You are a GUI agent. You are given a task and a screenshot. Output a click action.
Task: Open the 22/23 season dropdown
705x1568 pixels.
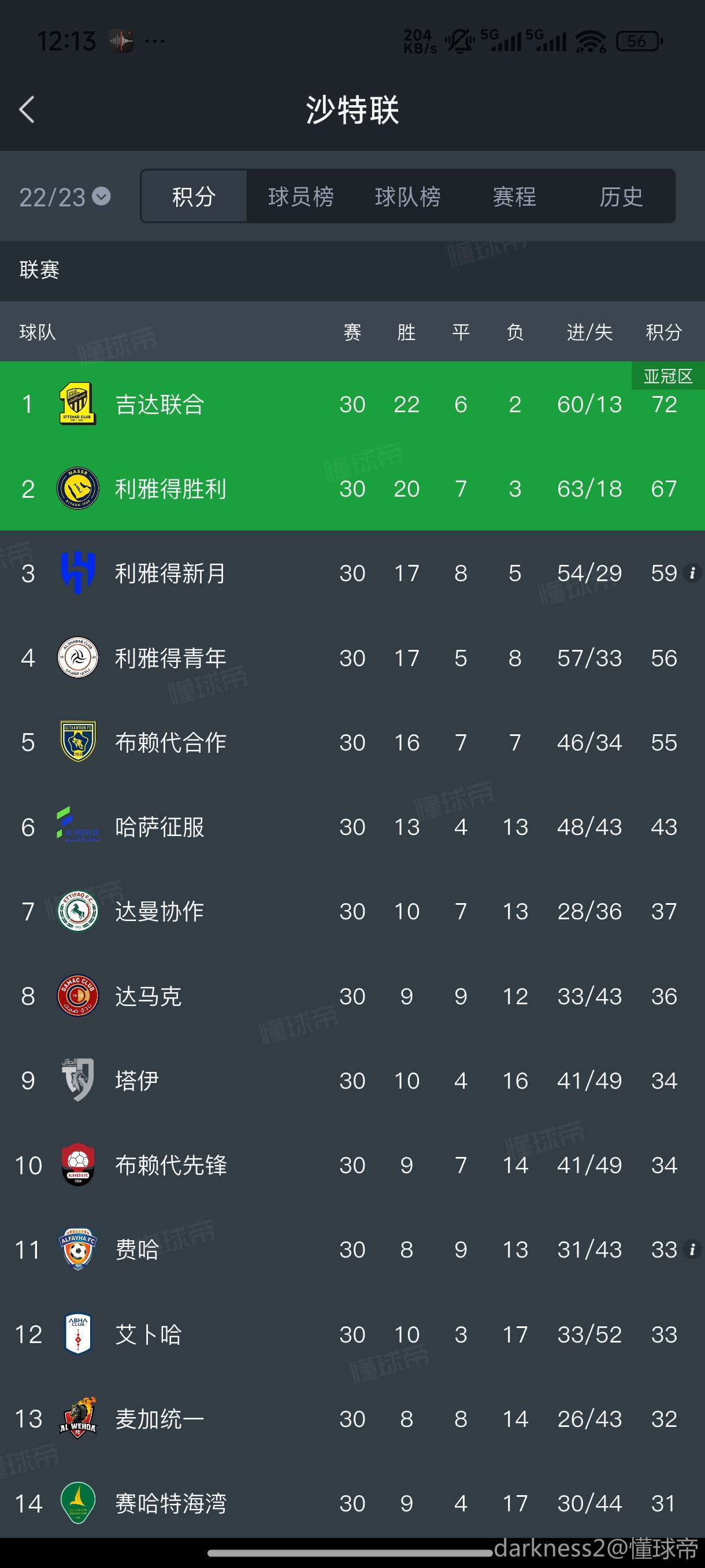click(65, 197)
